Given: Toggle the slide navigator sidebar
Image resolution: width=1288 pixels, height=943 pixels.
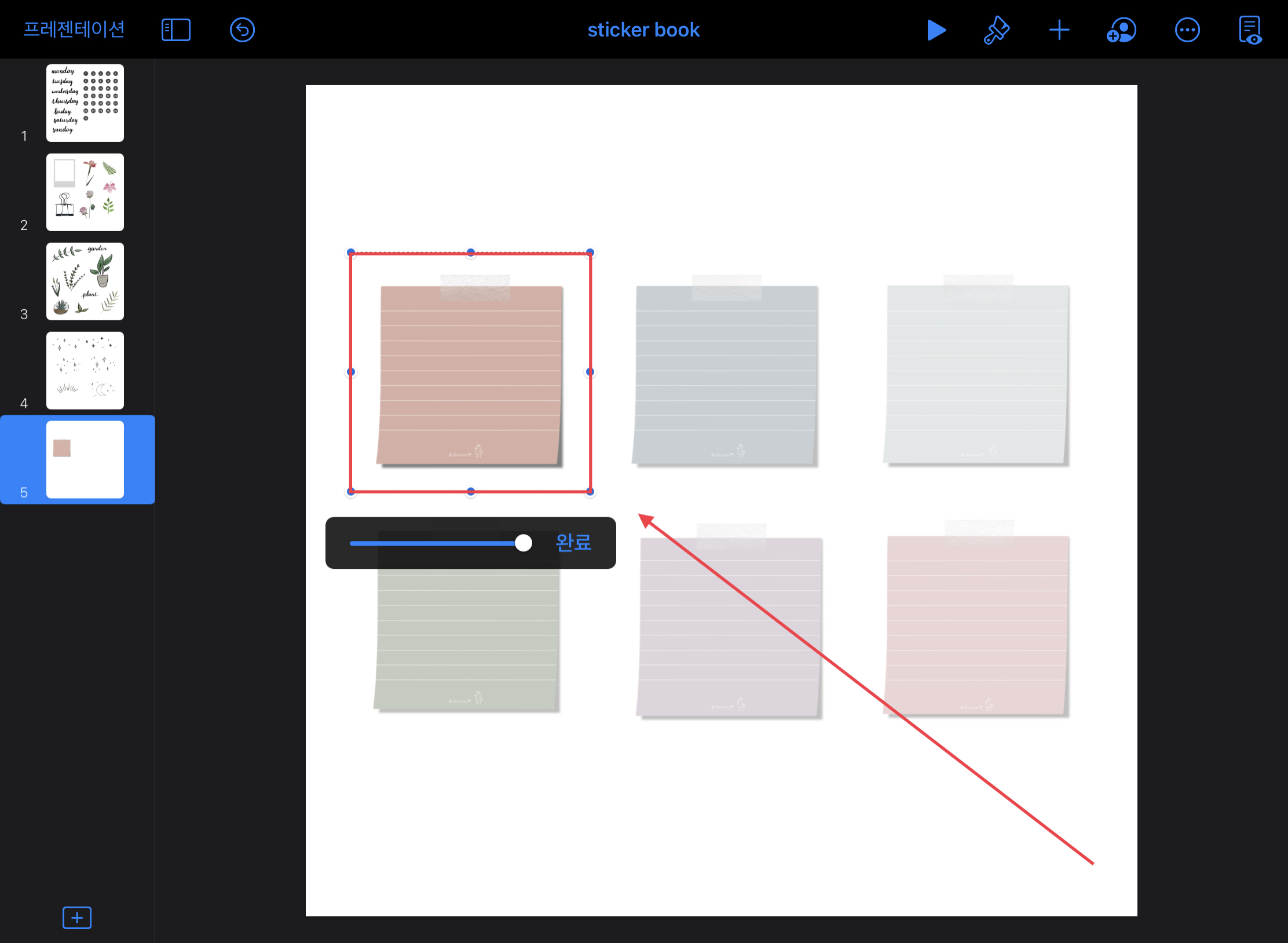Looking at the screenshot, I should click(176, 30).
